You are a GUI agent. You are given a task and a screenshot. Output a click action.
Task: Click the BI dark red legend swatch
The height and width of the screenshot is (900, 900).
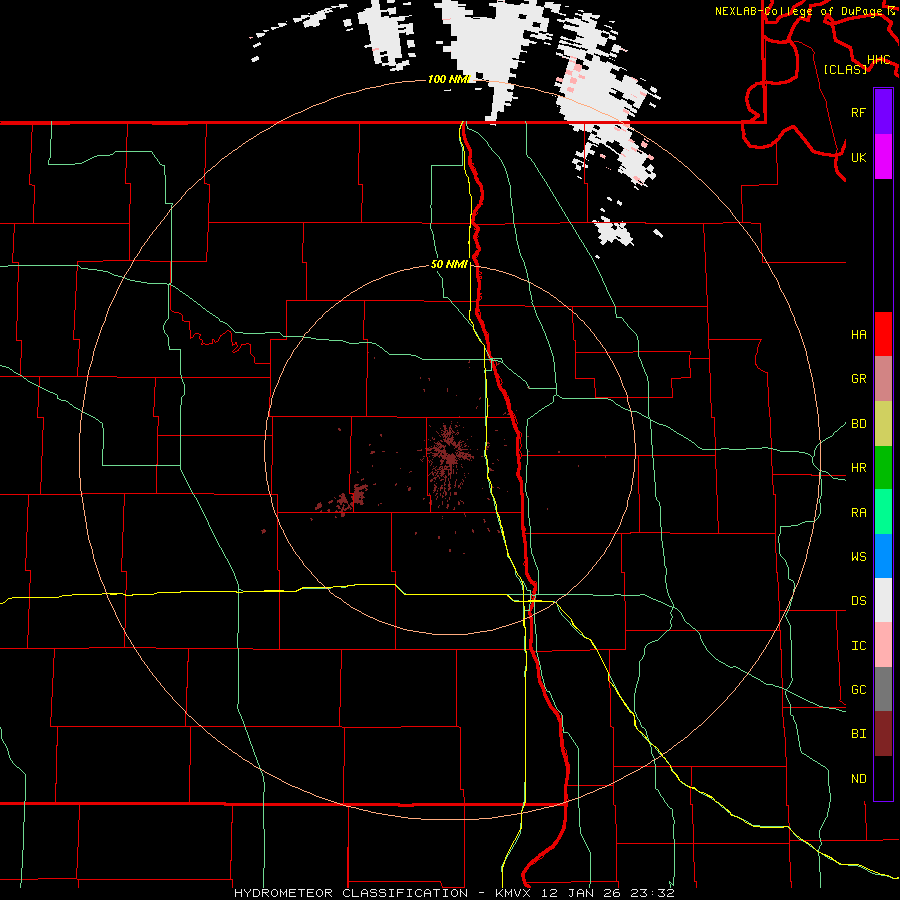[x=883, y=734]
